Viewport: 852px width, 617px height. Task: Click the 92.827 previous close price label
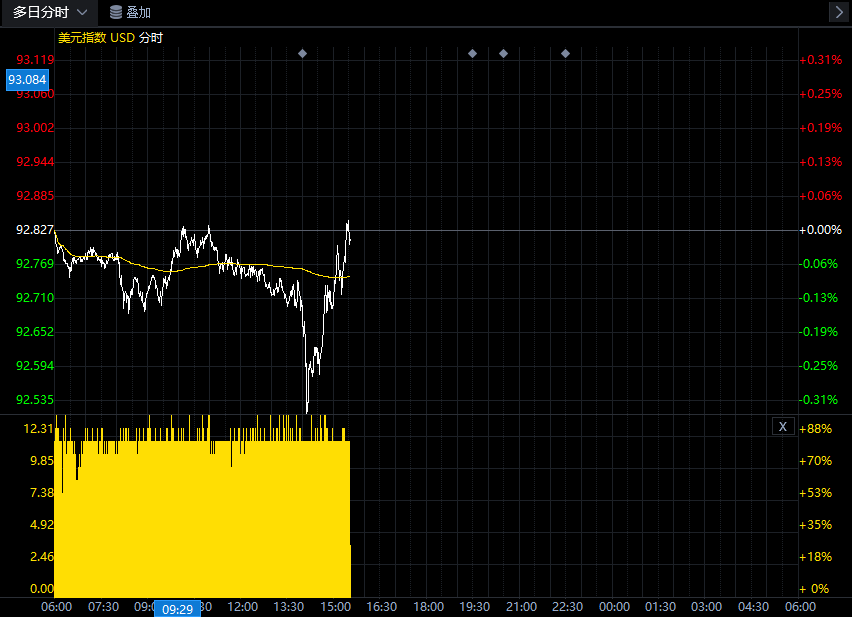click(35, 230)
